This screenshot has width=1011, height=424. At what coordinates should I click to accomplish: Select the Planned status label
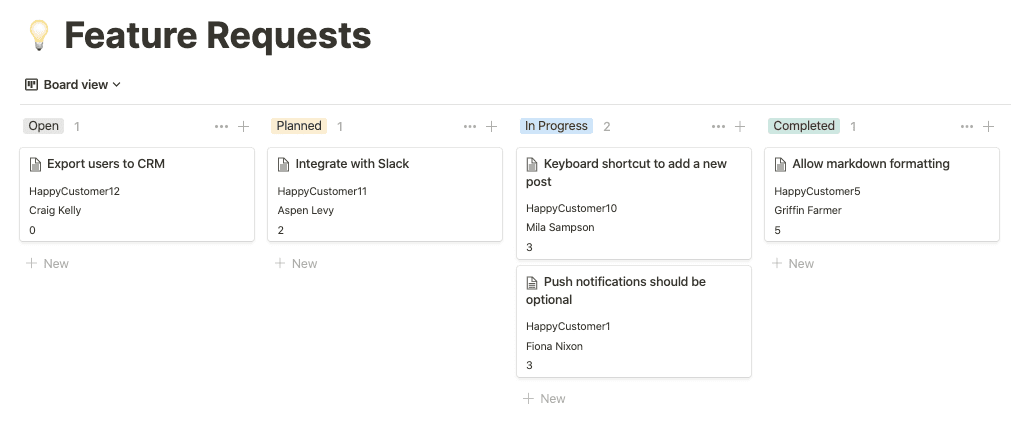[x=299, y=126]
